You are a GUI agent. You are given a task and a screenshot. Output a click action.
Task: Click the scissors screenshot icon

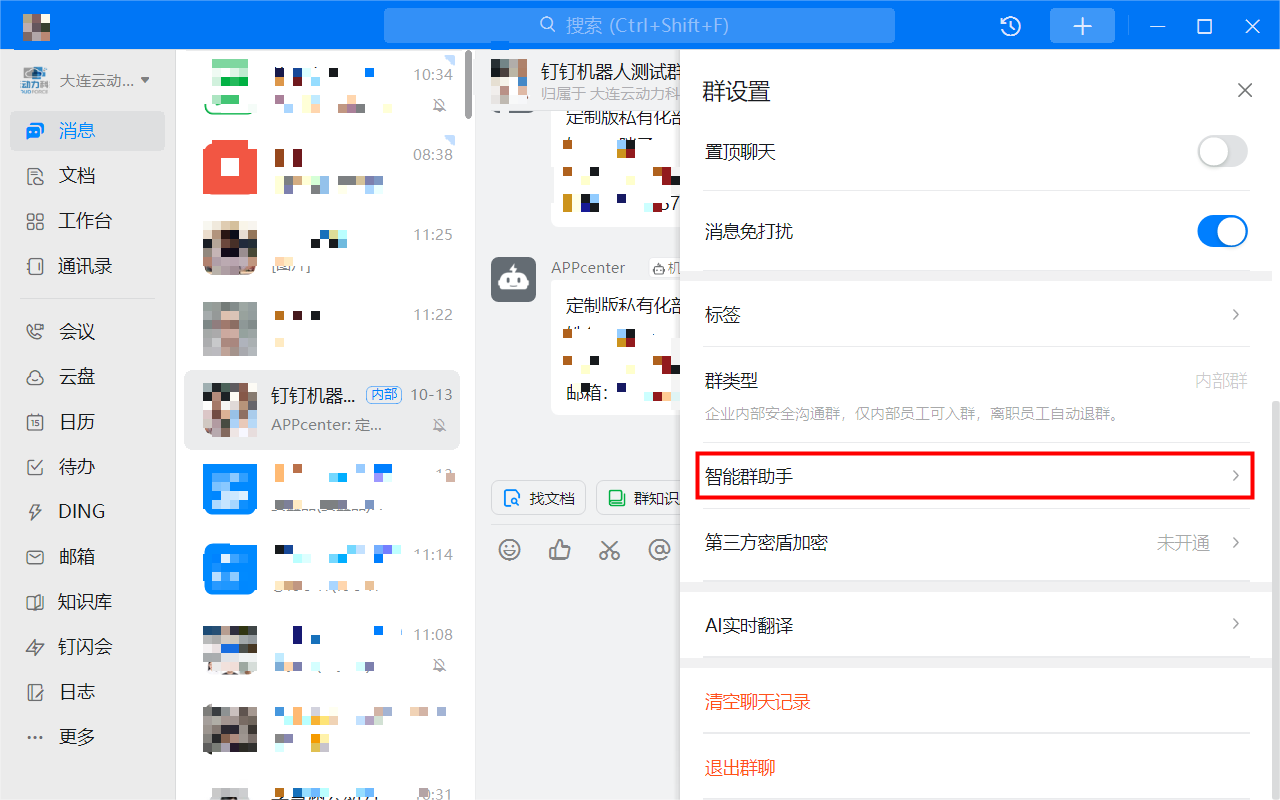pos(610,549)
